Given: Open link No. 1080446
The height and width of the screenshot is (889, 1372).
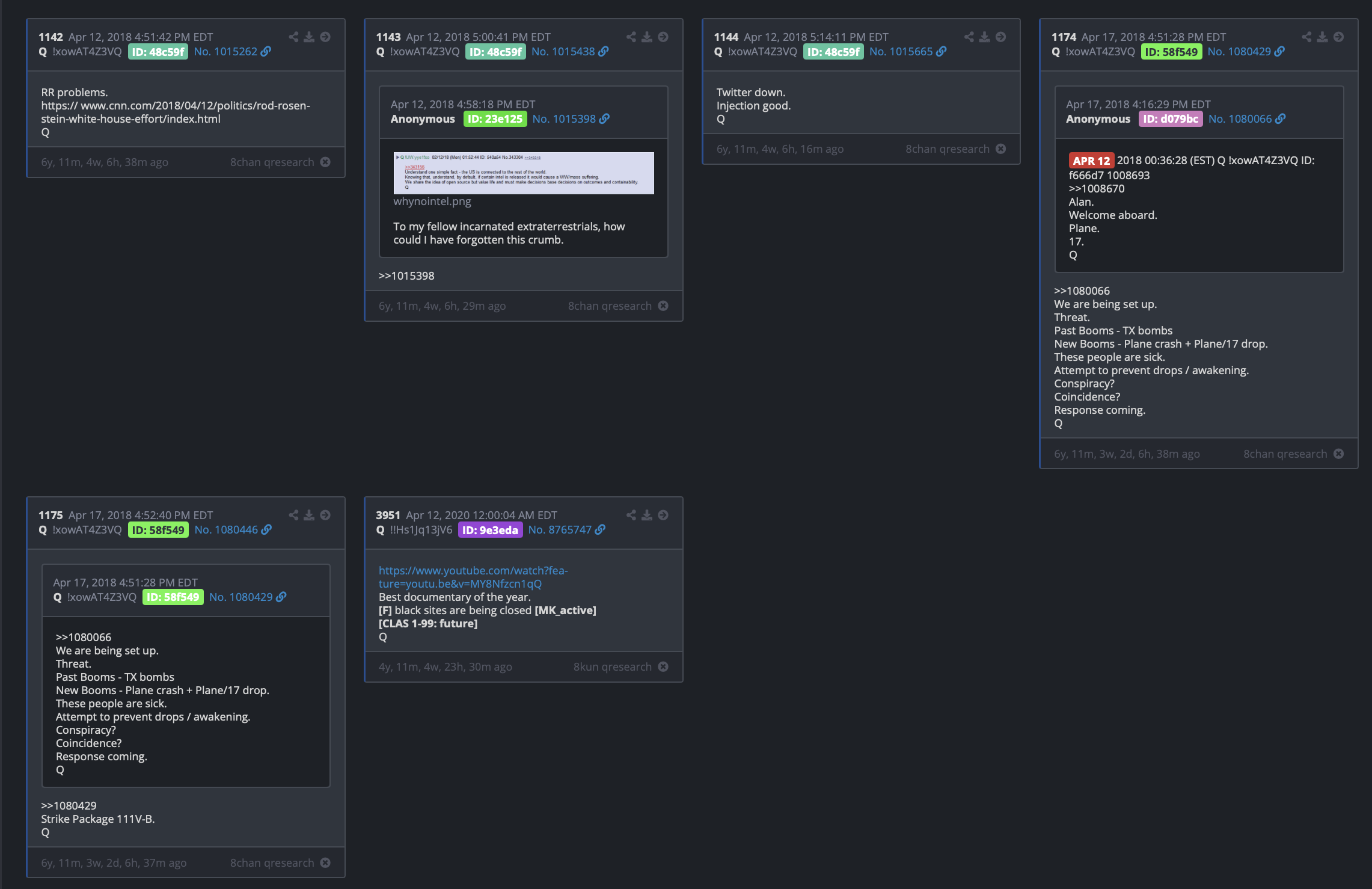Looking at the screenshot, I should click(x=233, y=530).
